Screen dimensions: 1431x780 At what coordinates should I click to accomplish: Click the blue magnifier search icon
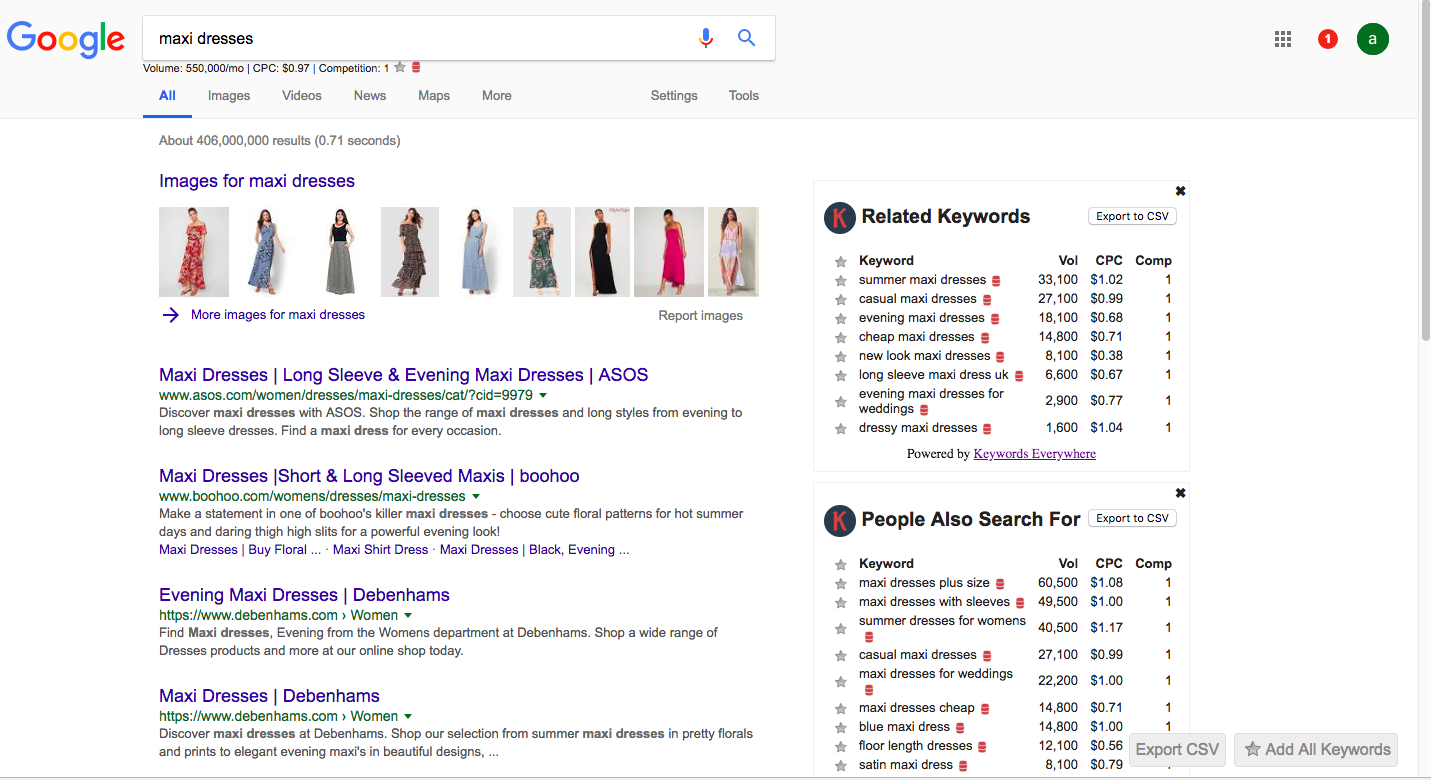tap(746, 38)
